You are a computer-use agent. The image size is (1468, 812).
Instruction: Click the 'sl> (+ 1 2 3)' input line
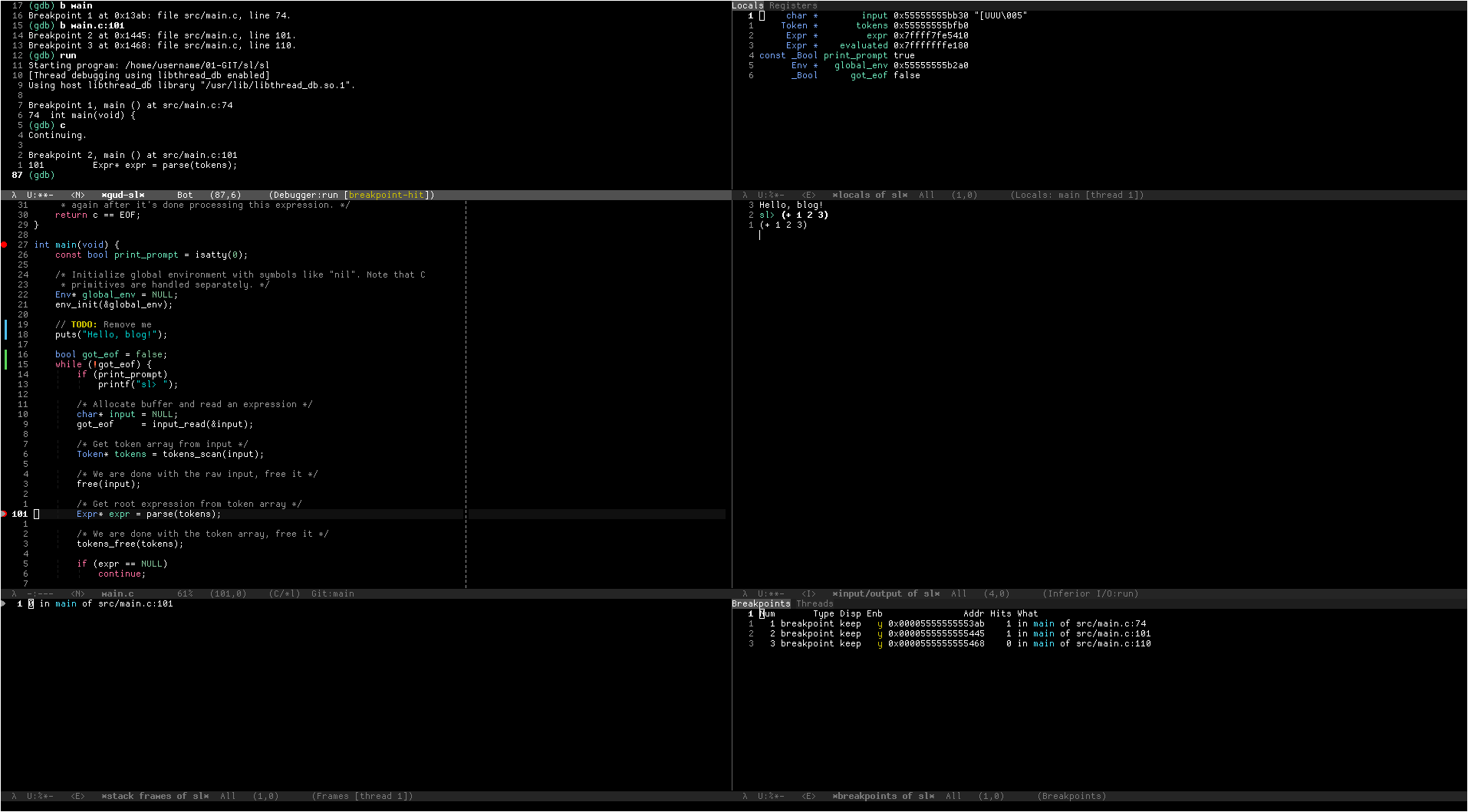(794, 215)
